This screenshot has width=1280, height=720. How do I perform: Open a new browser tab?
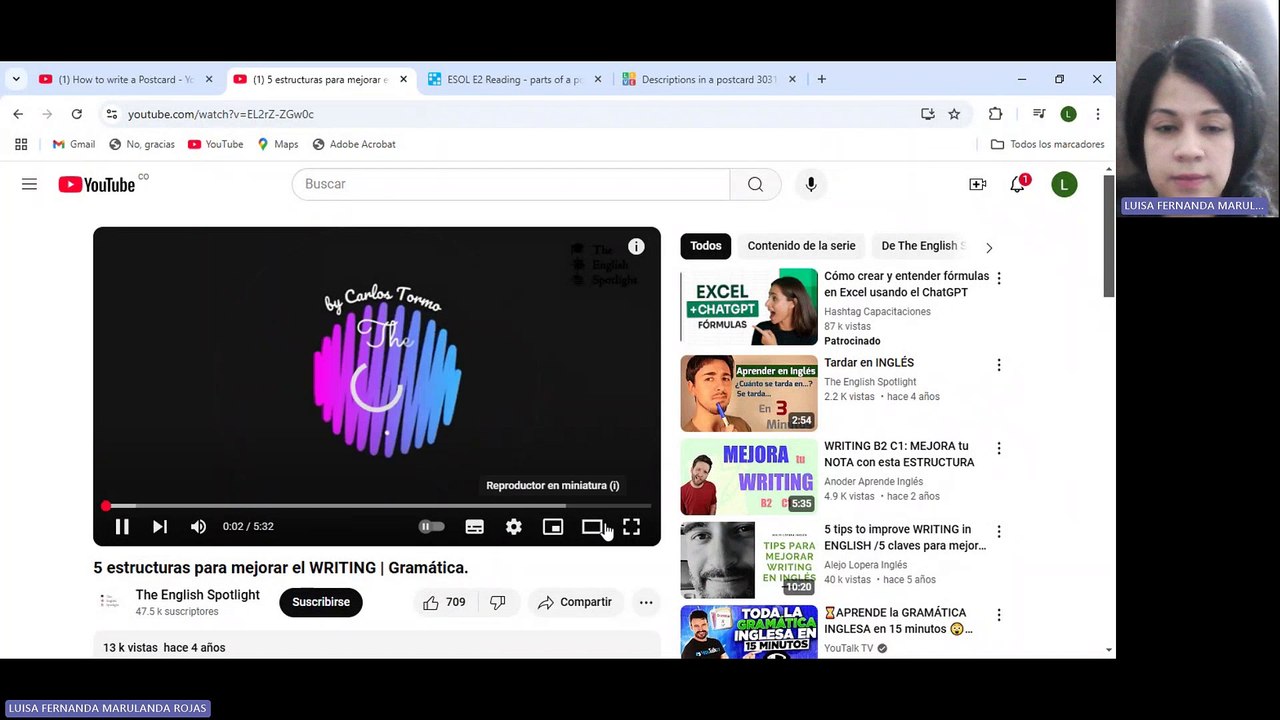[x=822, y=79]
